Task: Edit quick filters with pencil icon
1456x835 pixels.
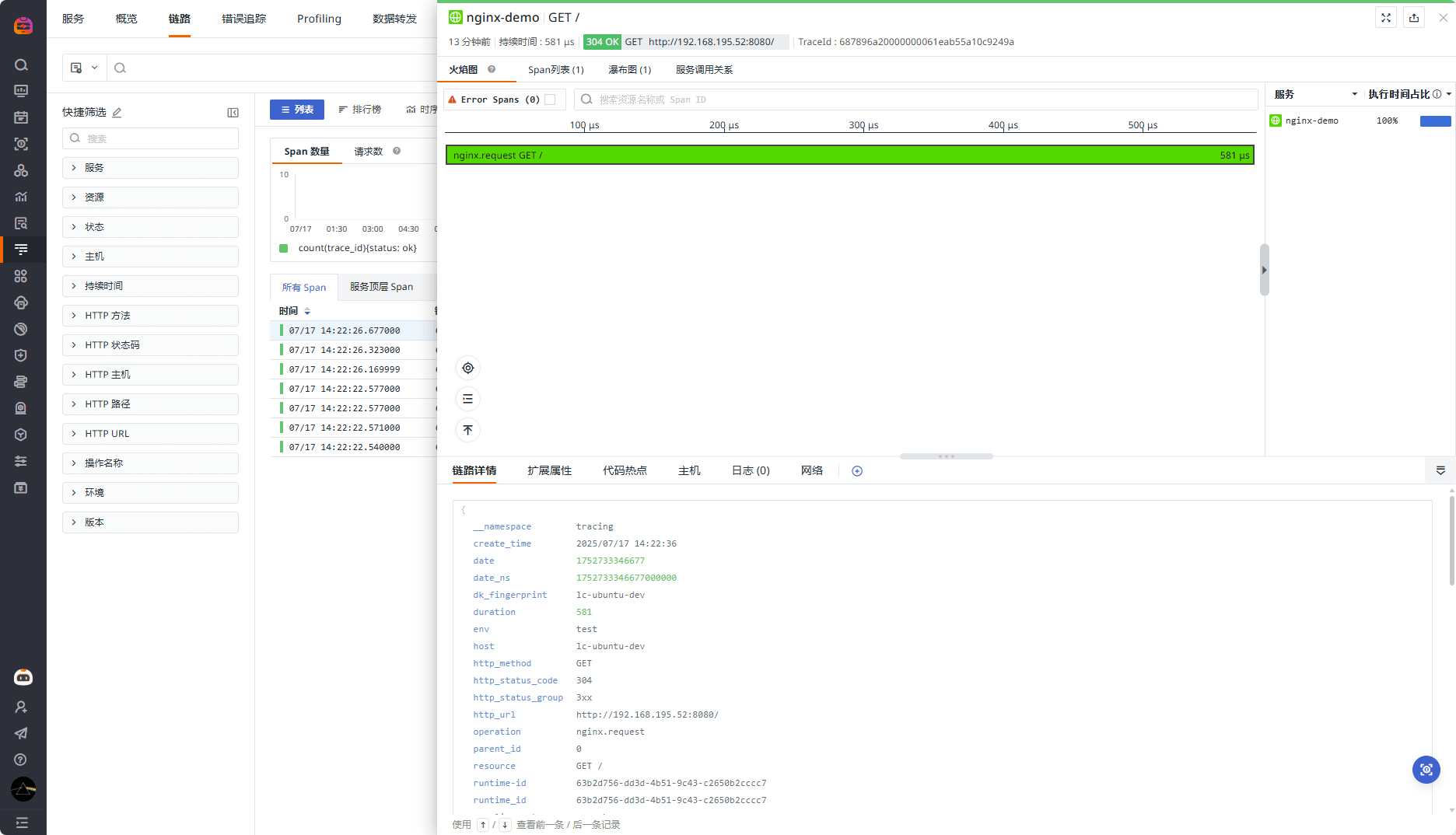Action: coord(117,113)
